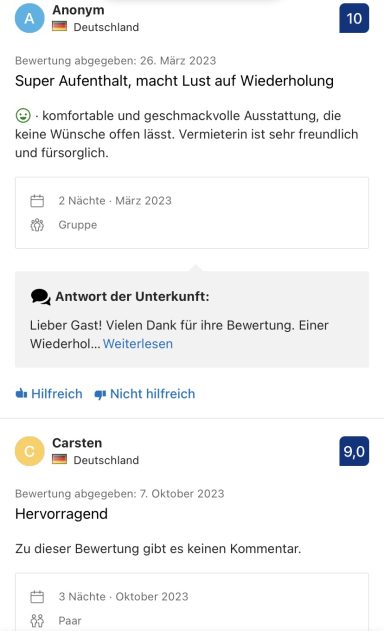Click the green smiley face icon

[23, 116]
